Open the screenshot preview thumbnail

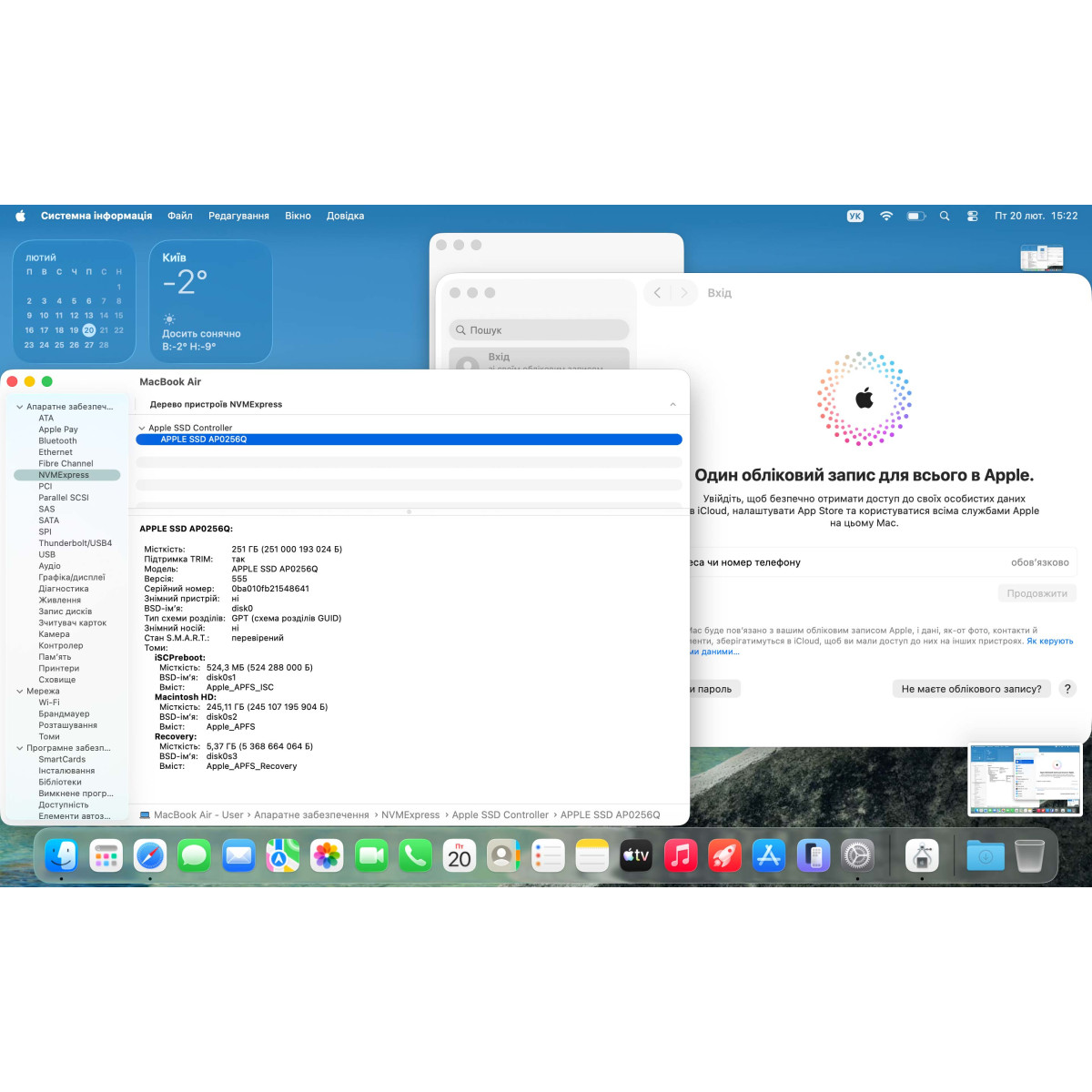[x=1026, y=780]
